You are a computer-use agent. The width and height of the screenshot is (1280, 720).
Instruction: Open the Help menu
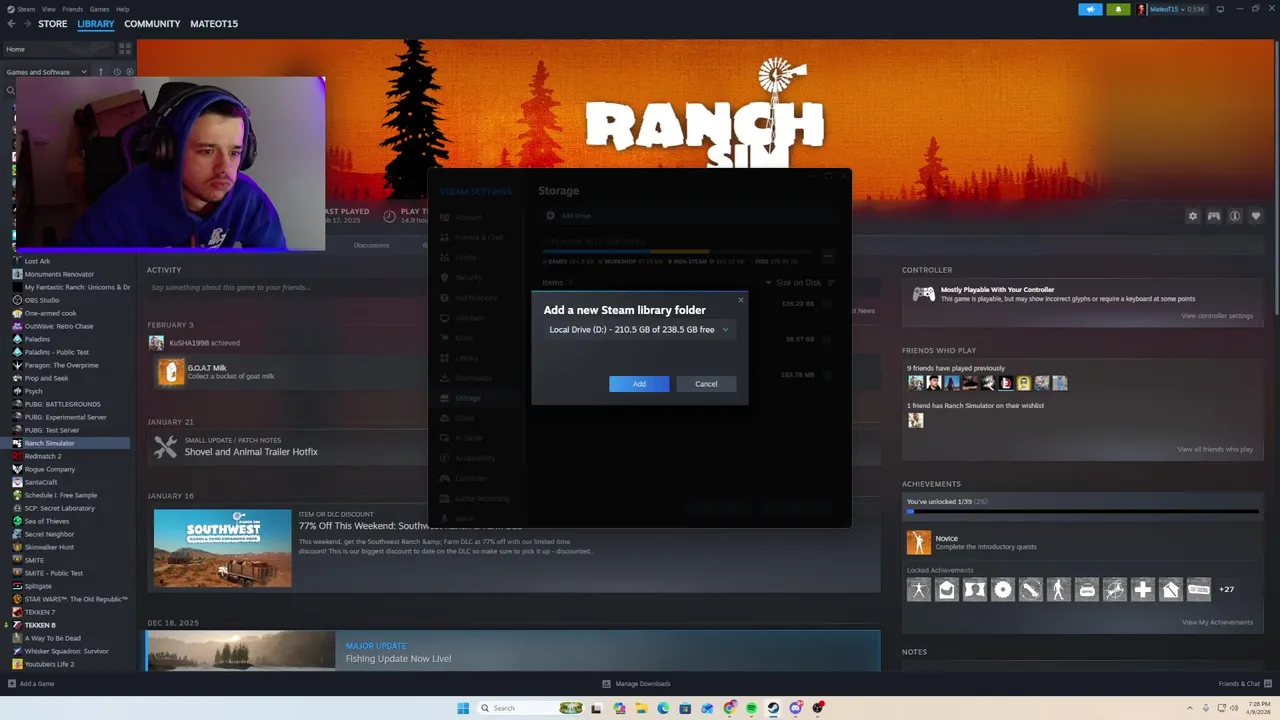122,9
